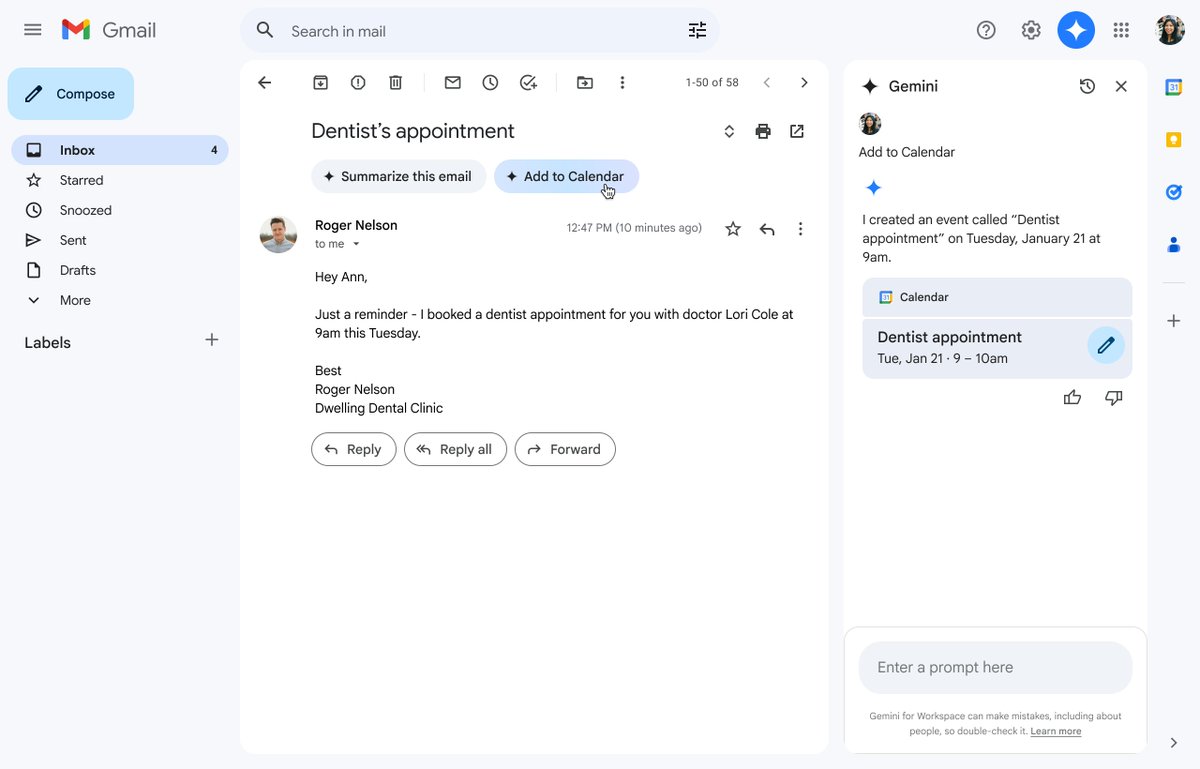Mark the email as unread
This screenshot has height=769, width=1200.
(x=452, y=82)
